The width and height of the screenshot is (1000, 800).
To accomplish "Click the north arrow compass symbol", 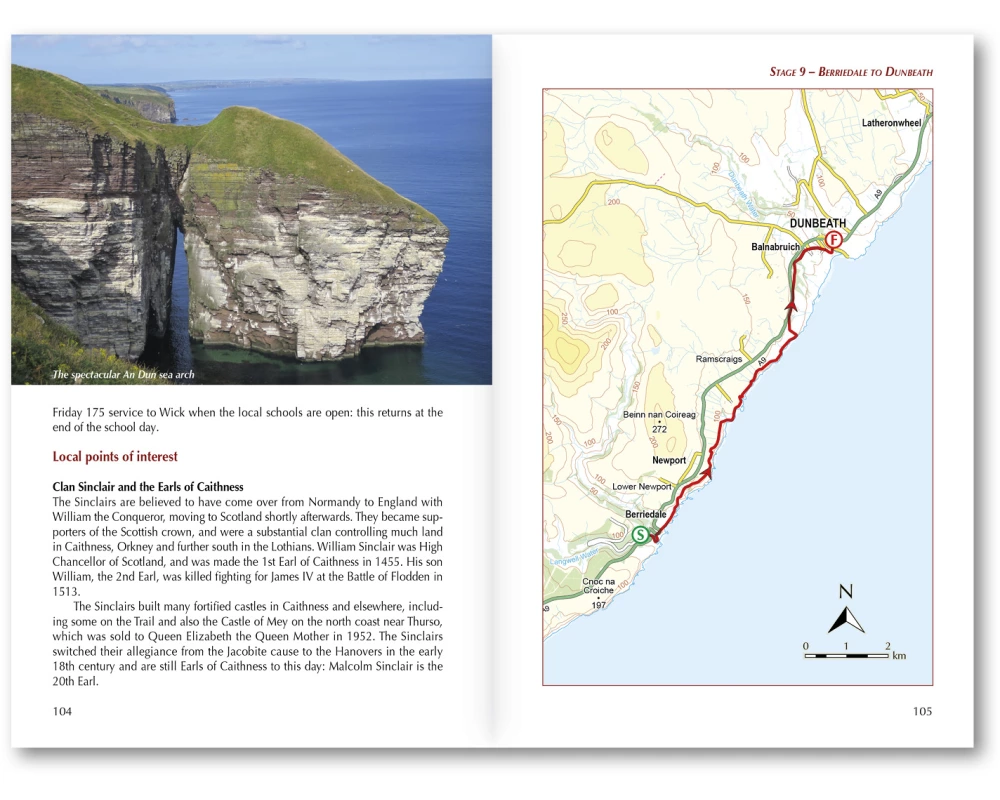I will tap(845, 611).
